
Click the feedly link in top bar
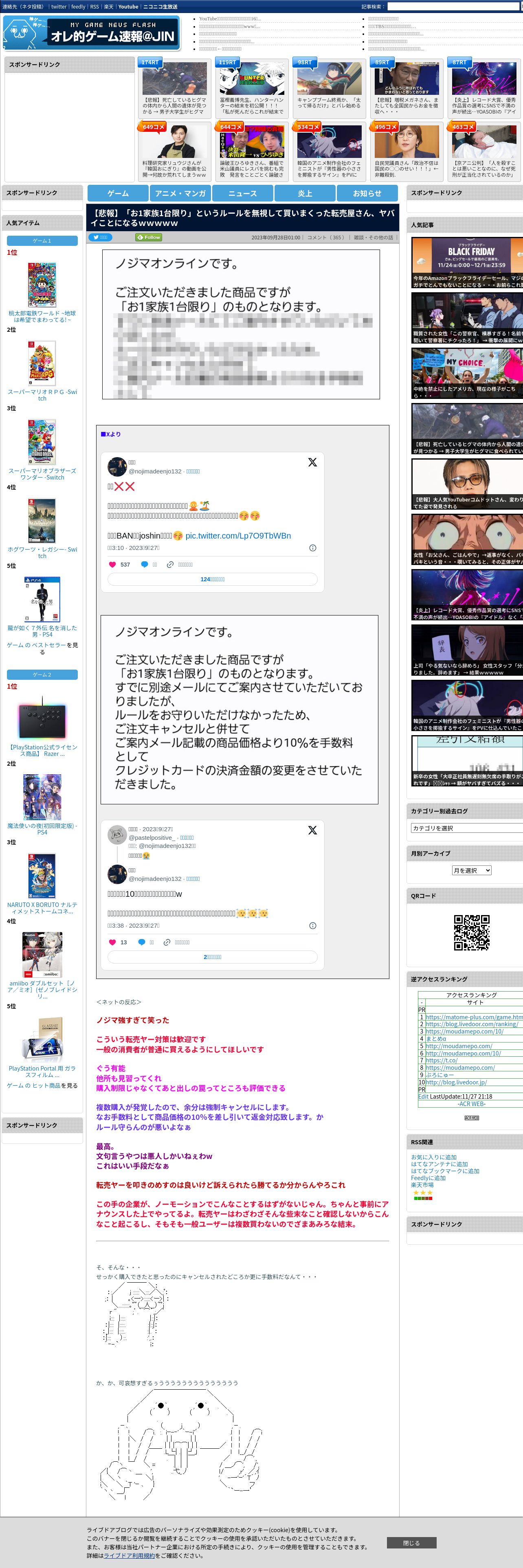(79, 7)
